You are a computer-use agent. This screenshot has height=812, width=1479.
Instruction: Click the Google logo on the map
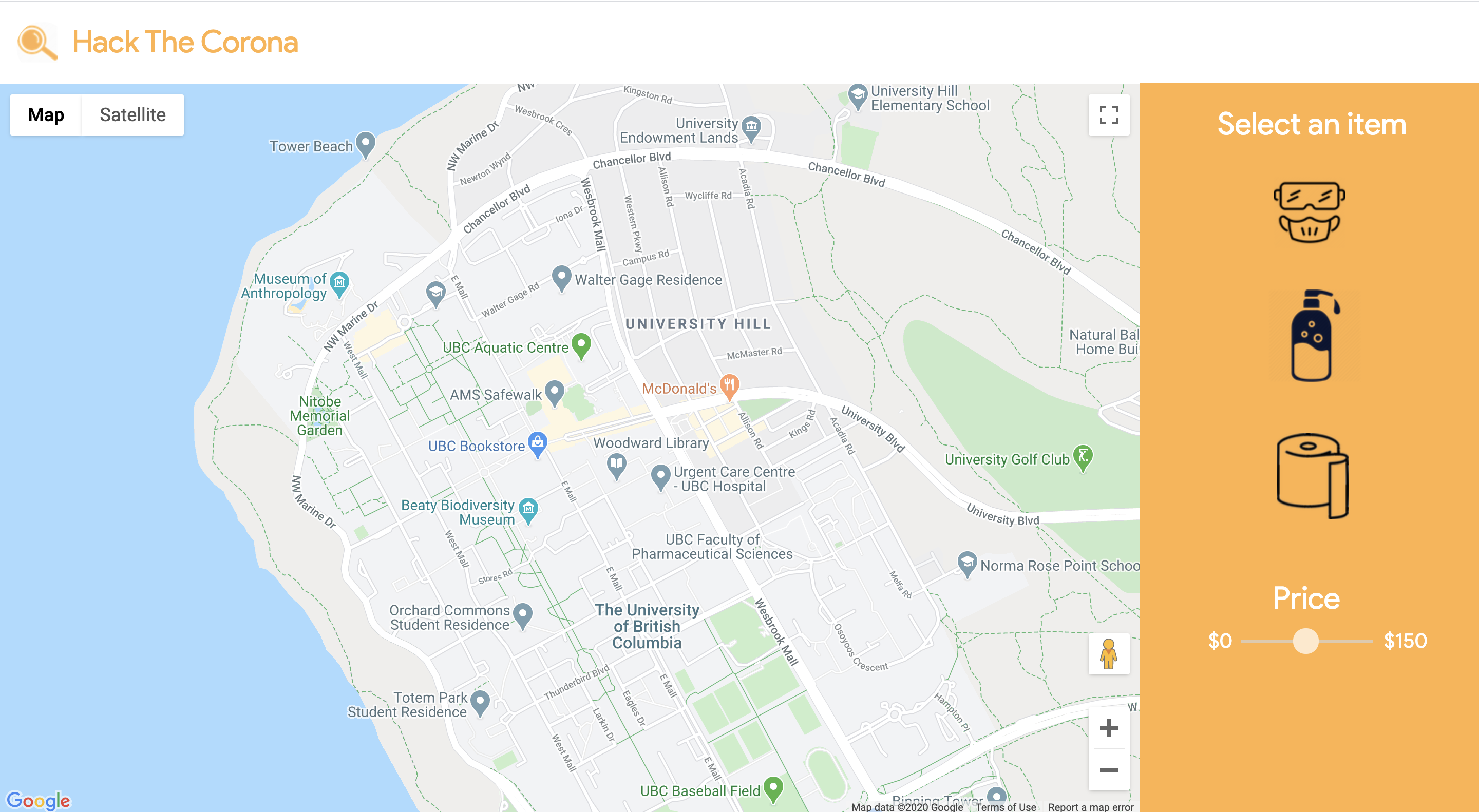(x=38, y=800)
